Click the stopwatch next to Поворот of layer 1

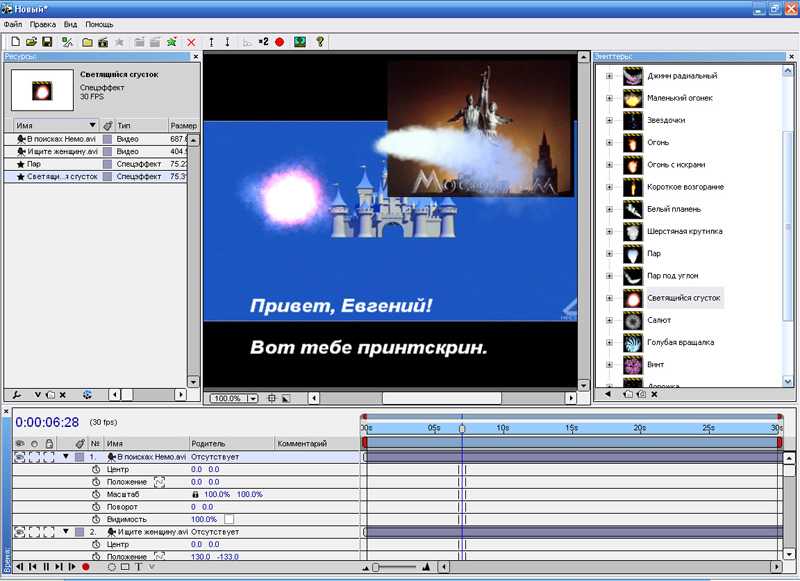coord(96,507)
